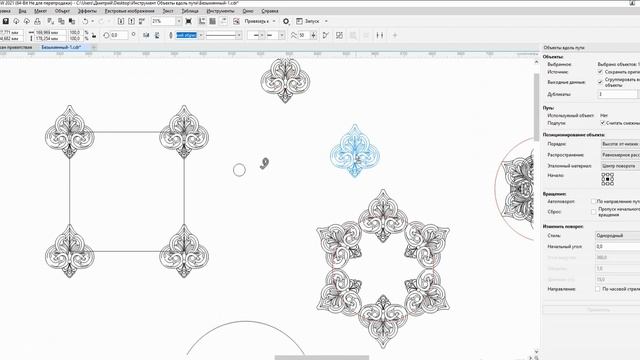Click the cloud upload icon in toolbar
The width and height of the screenshot is (640, 360).
click(27, 21)
